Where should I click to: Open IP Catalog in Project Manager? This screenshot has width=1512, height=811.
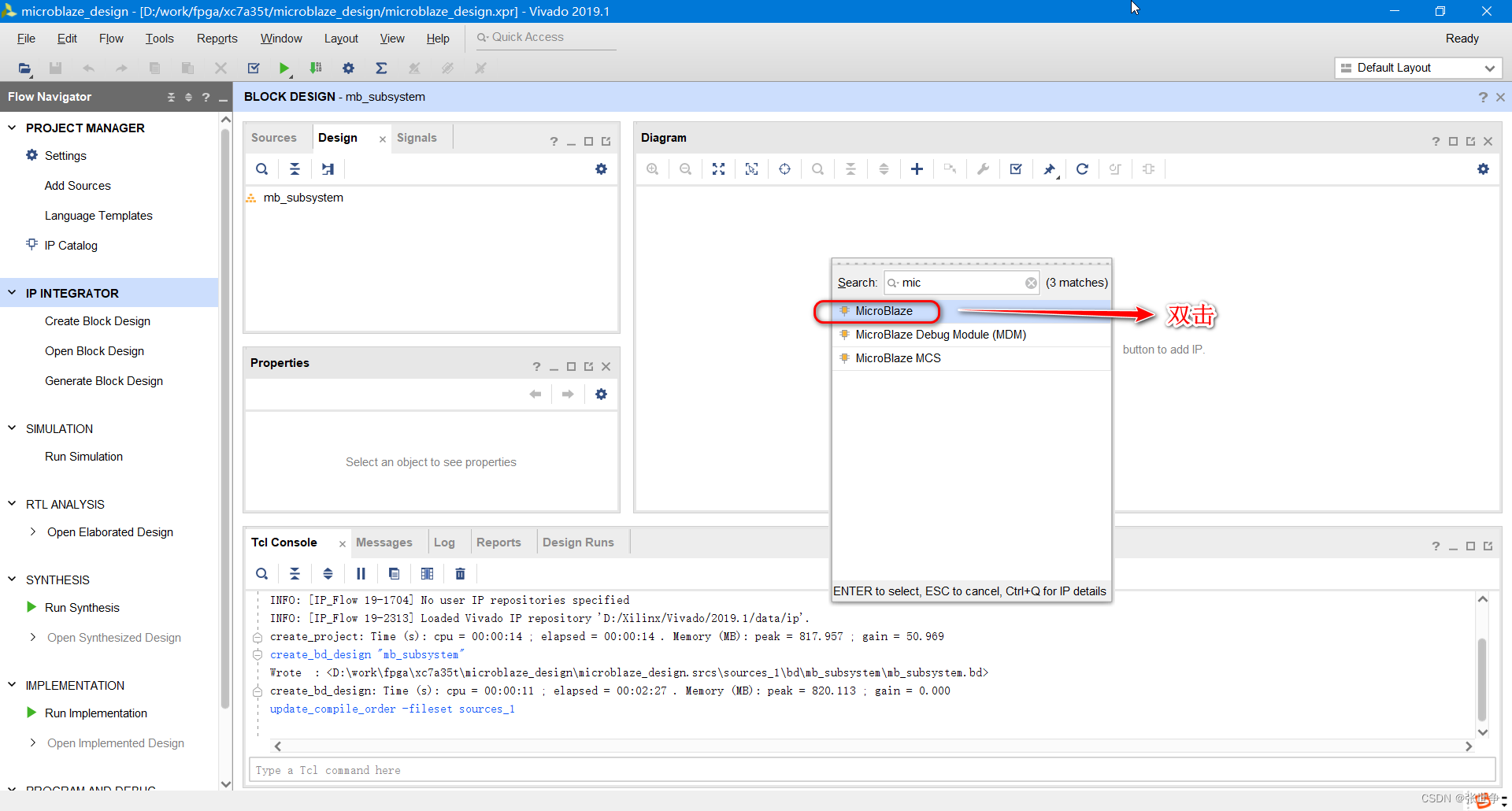click(71, 246)
